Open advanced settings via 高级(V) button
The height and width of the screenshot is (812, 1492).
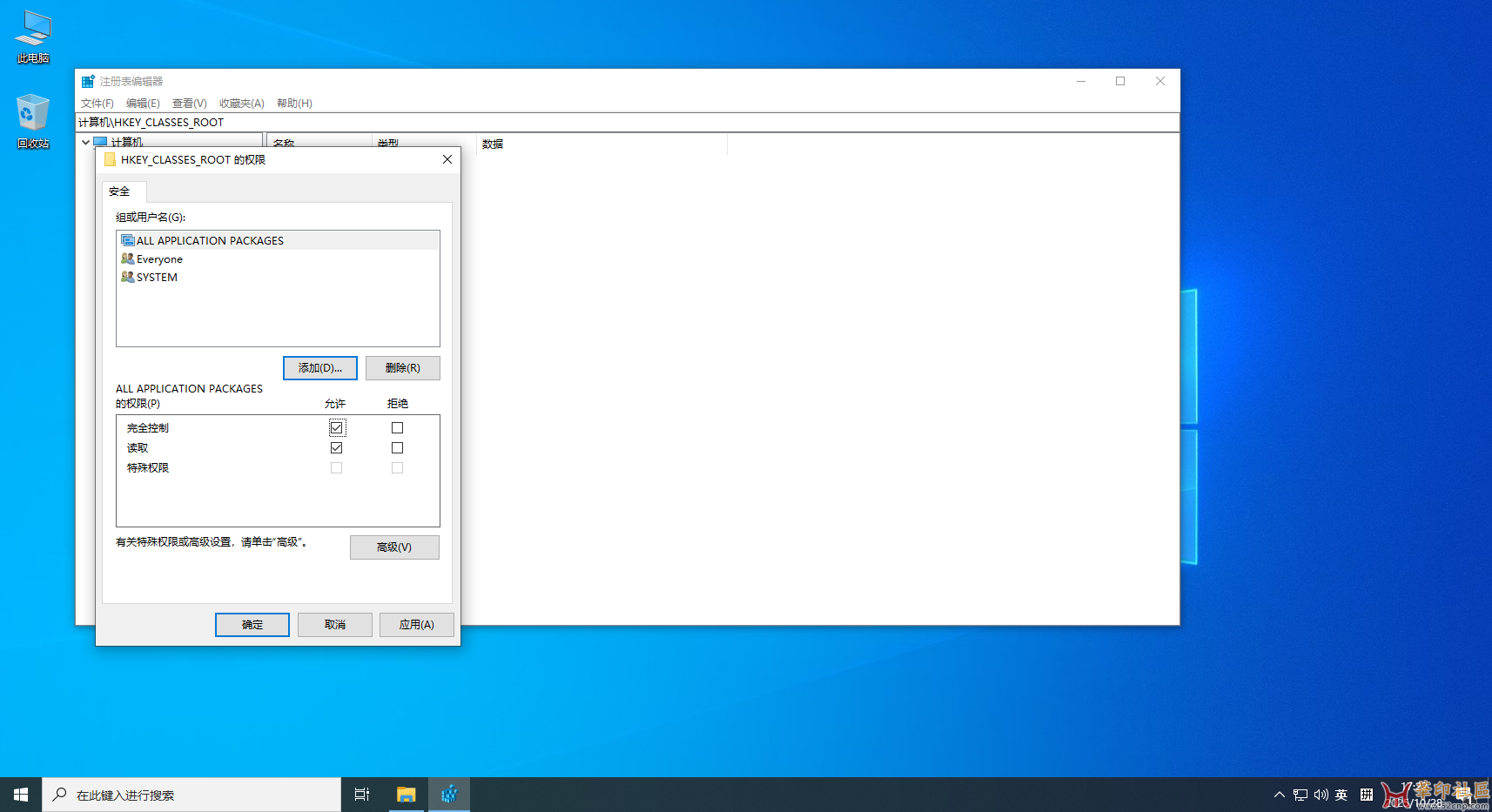tap(394, 547)
